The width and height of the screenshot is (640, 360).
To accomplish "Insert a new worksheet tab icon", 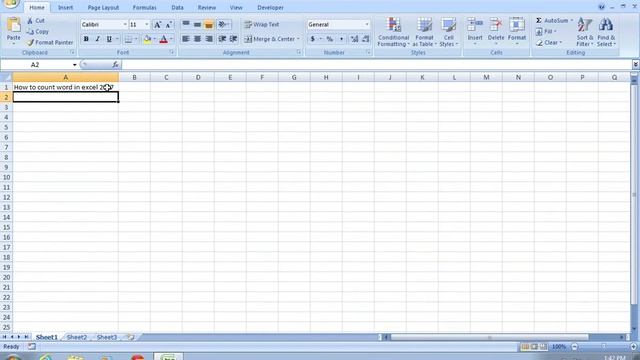I will [130, 337].
